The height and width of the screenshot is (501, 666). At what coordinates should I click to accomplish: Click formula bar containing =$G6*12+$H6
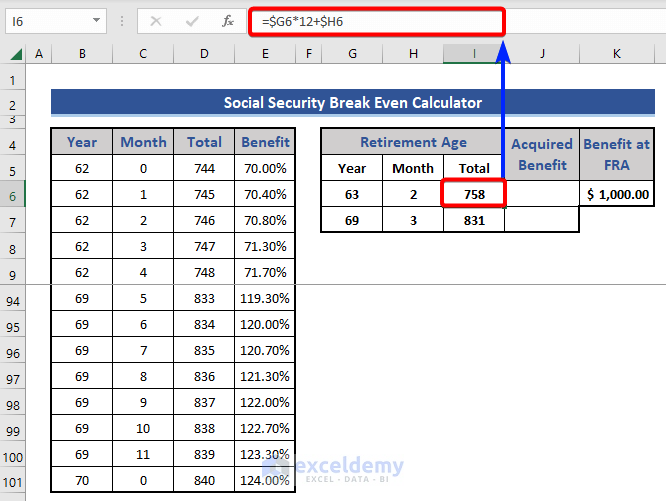point(377,22)
